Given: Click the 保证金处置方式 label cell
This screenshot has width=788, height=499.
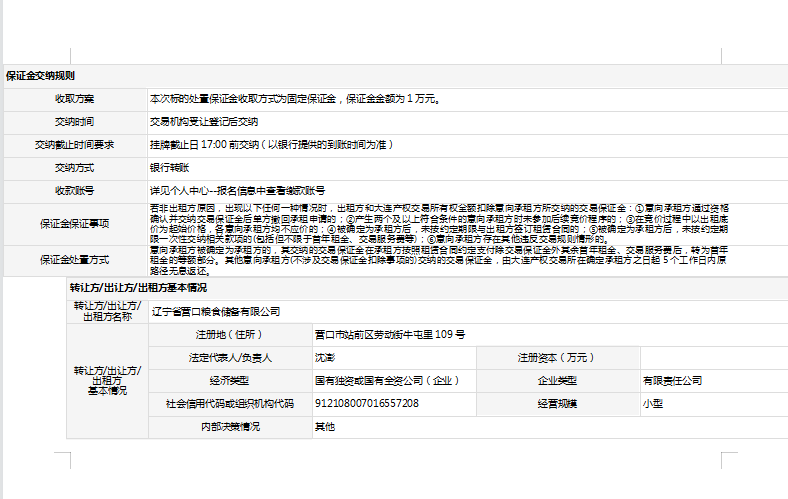Looking at the screenshot, I should point(74,260).
